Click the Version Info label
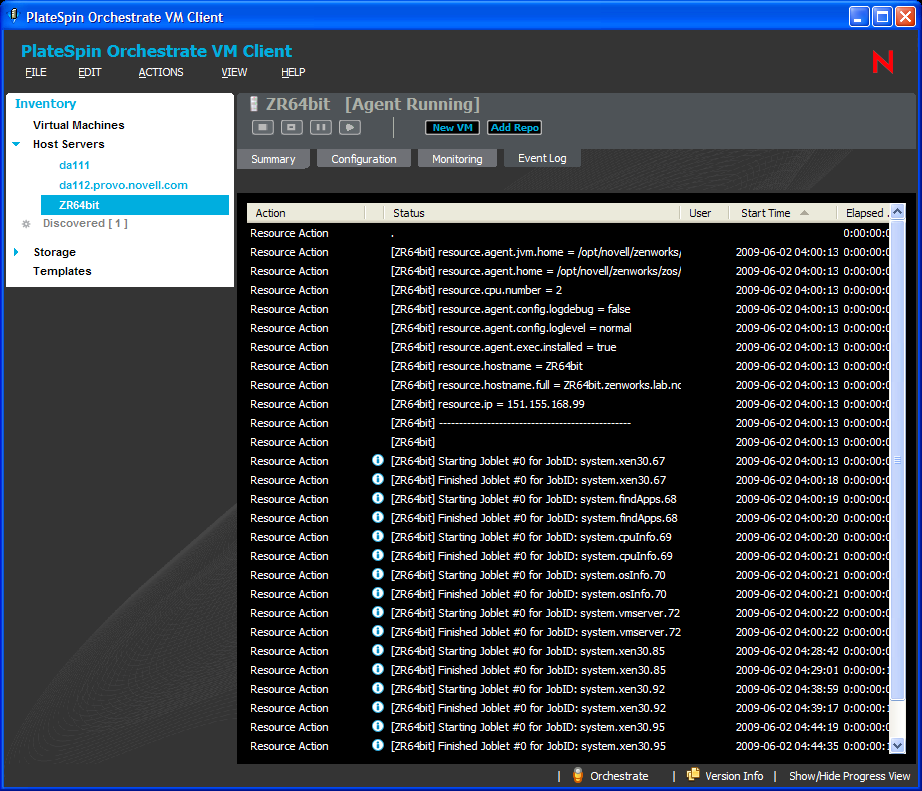922x791 pixels. 734,776
